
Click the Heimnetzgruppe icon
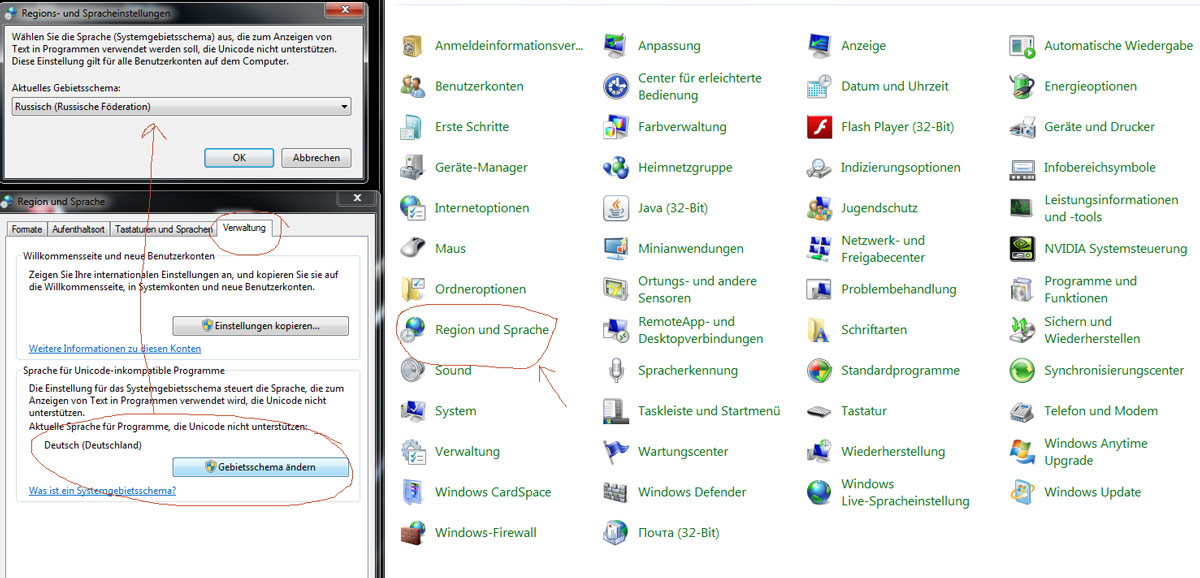[x=616, y=168]
